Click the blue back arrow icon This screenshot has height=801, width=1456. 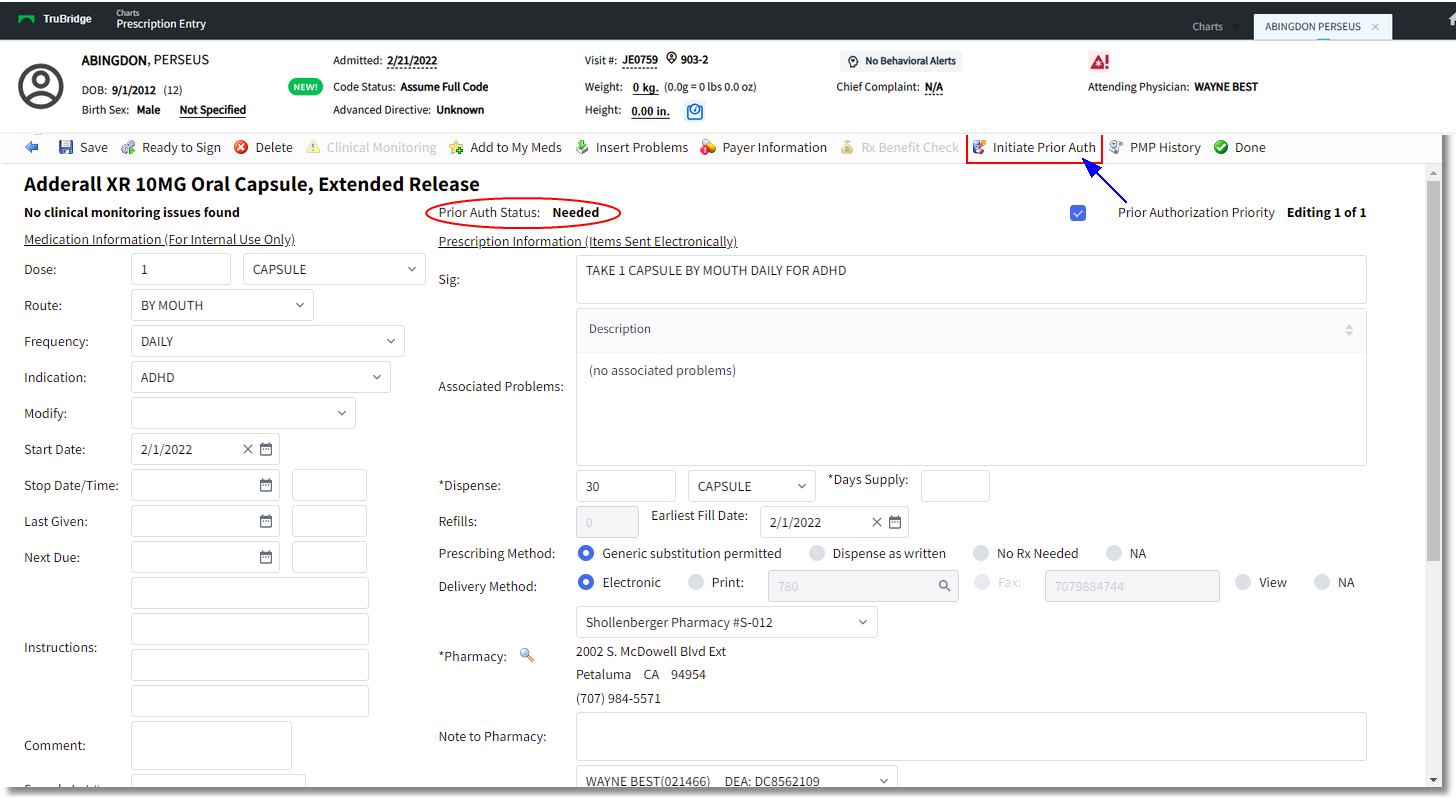[32, 147]
